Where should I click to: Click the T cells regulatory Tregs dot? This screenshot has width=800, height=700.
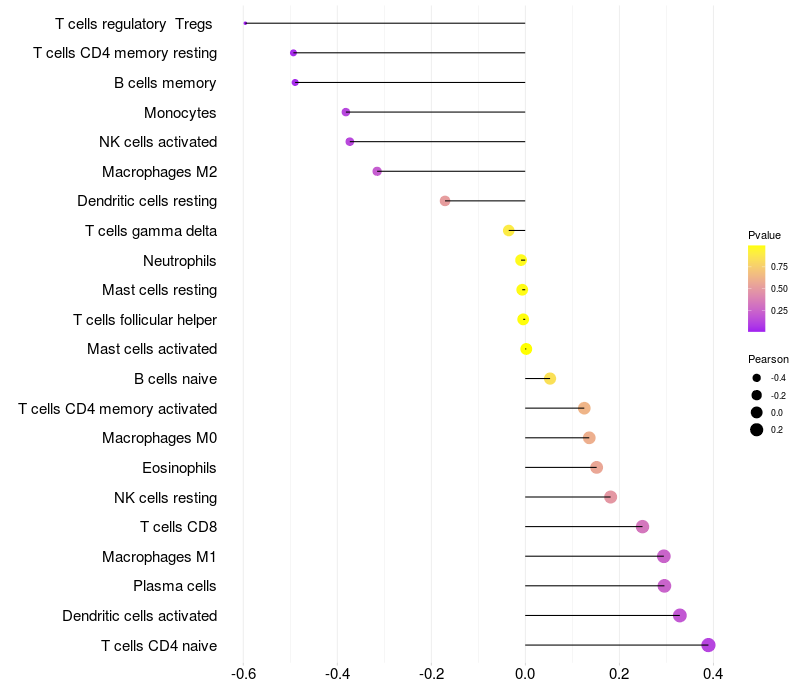[245, 23]
